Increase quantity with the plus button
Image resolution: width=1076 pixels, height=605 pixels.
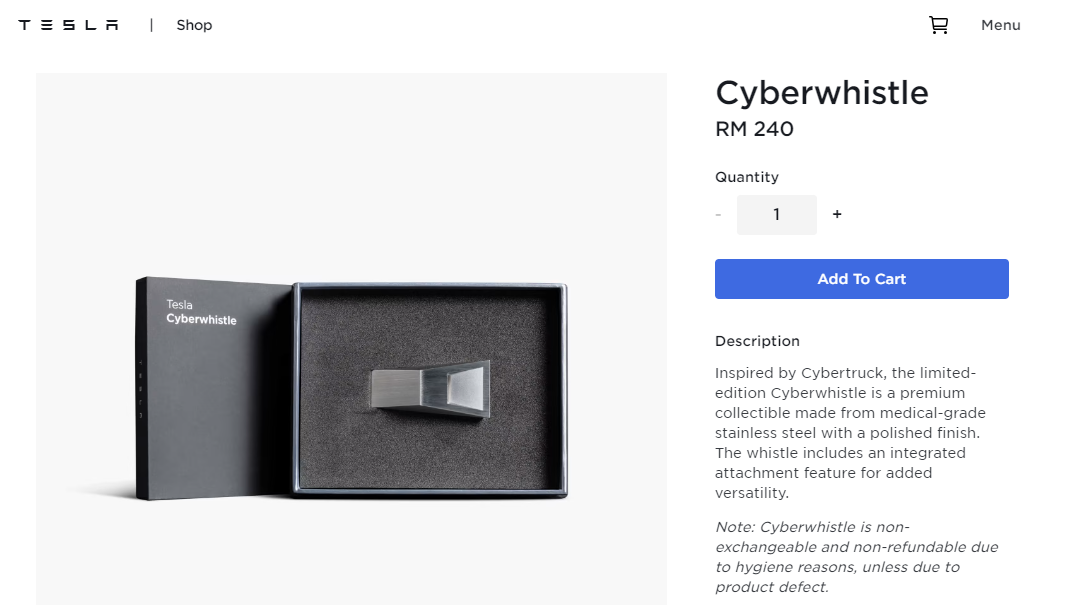point(837,215)
